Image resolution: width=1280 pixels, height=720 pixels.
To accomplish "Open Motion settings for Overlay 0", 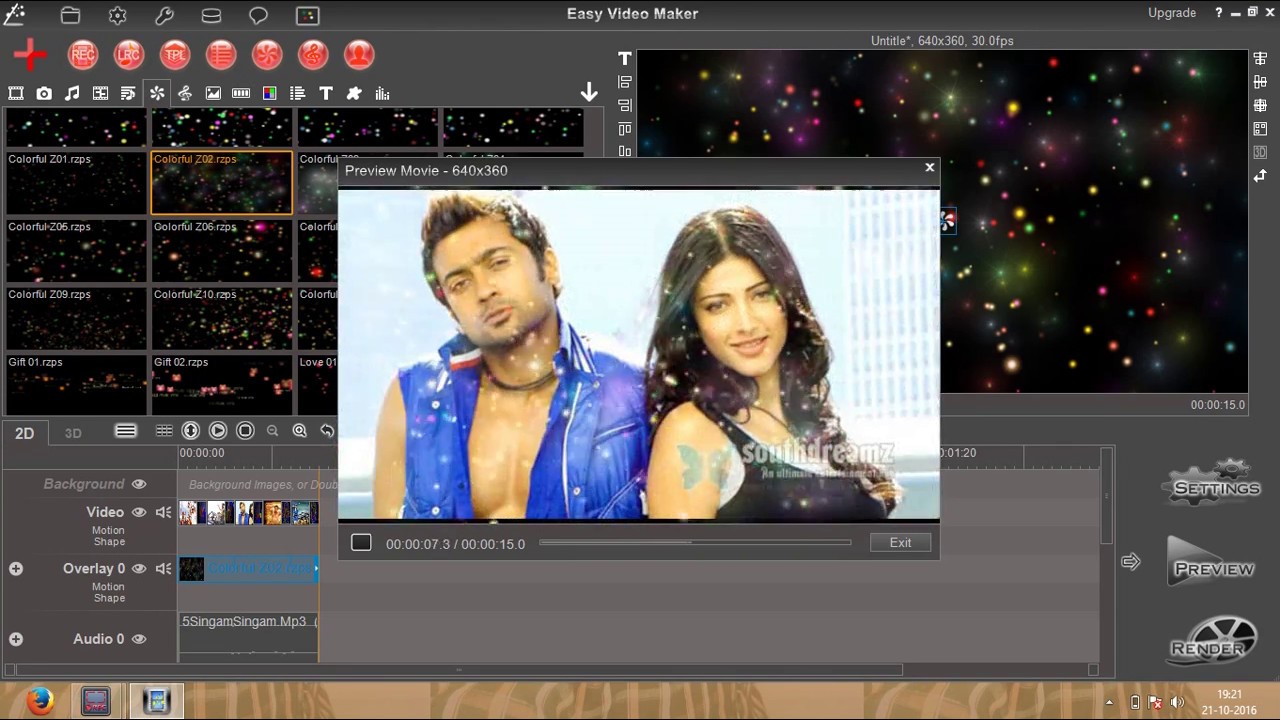I will coord(109,586).
